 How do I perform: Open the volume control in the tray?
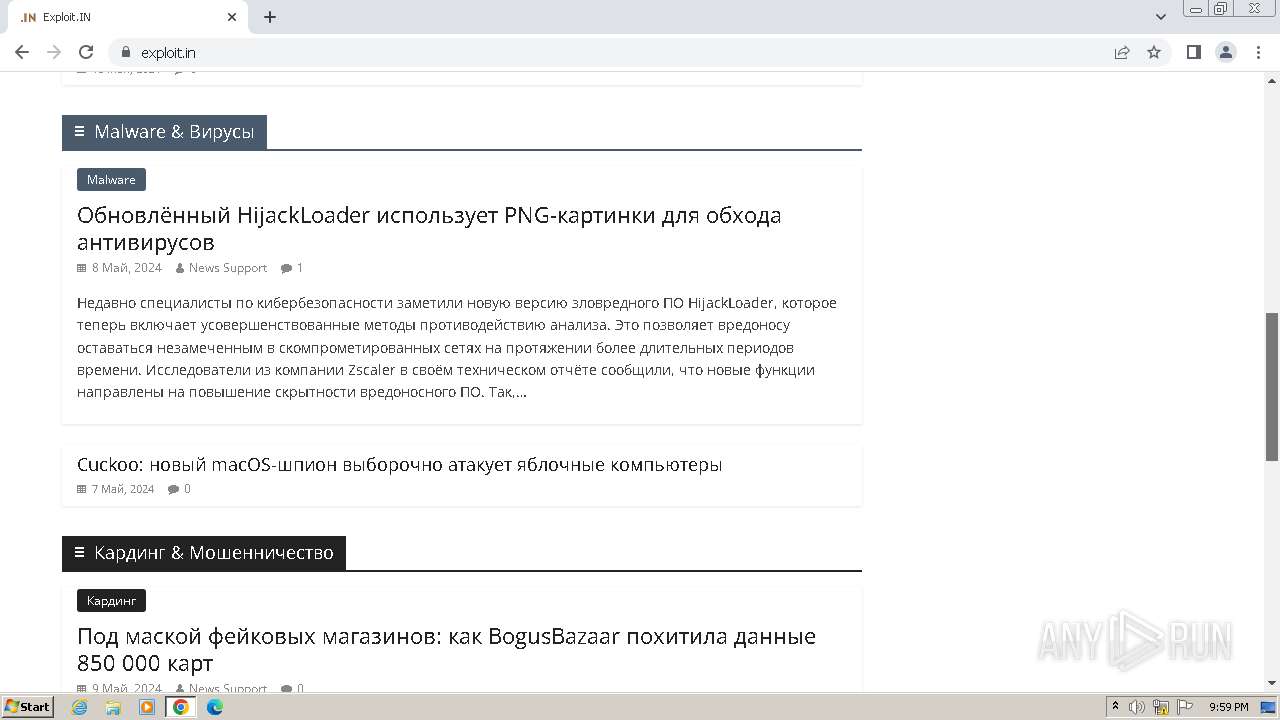pyautogui.click(x=1137, y=707)
